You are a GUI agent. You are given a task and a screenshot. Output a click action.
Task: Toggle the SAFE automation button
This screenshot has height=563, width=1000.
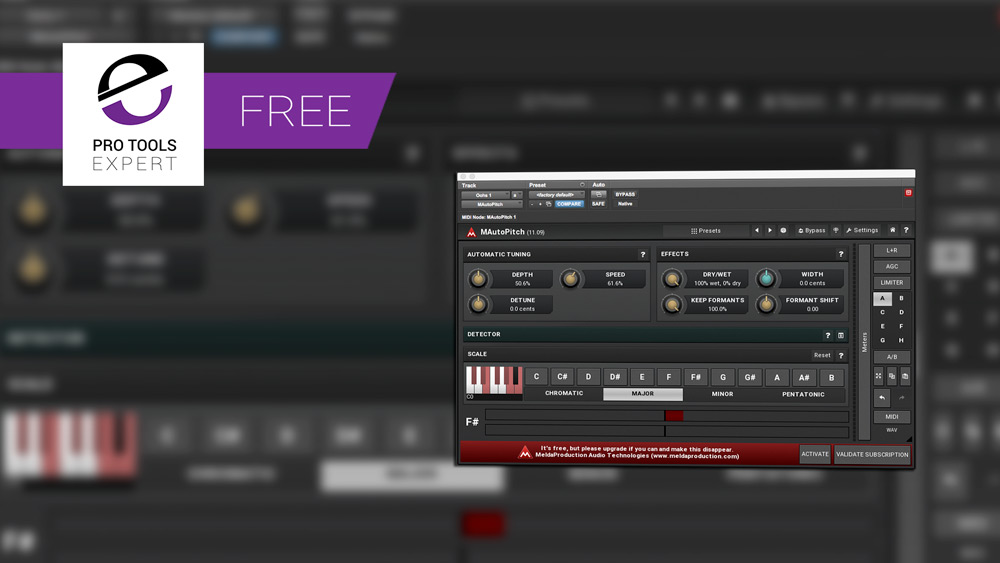[598, 204]
